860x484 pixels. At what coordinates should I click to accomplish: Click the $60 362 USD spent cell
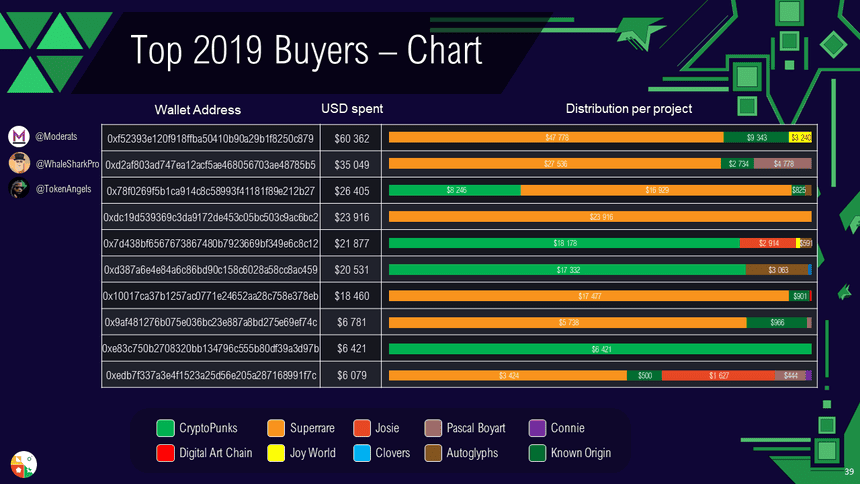click(x=352, y=137)
